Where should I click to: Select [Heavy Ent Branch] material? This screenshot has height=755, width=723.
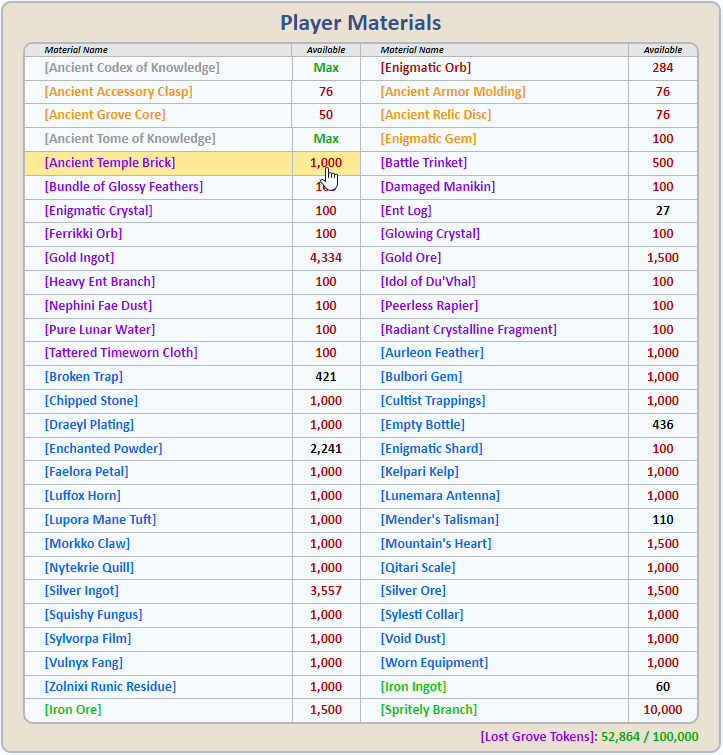[x=100, y=283]
